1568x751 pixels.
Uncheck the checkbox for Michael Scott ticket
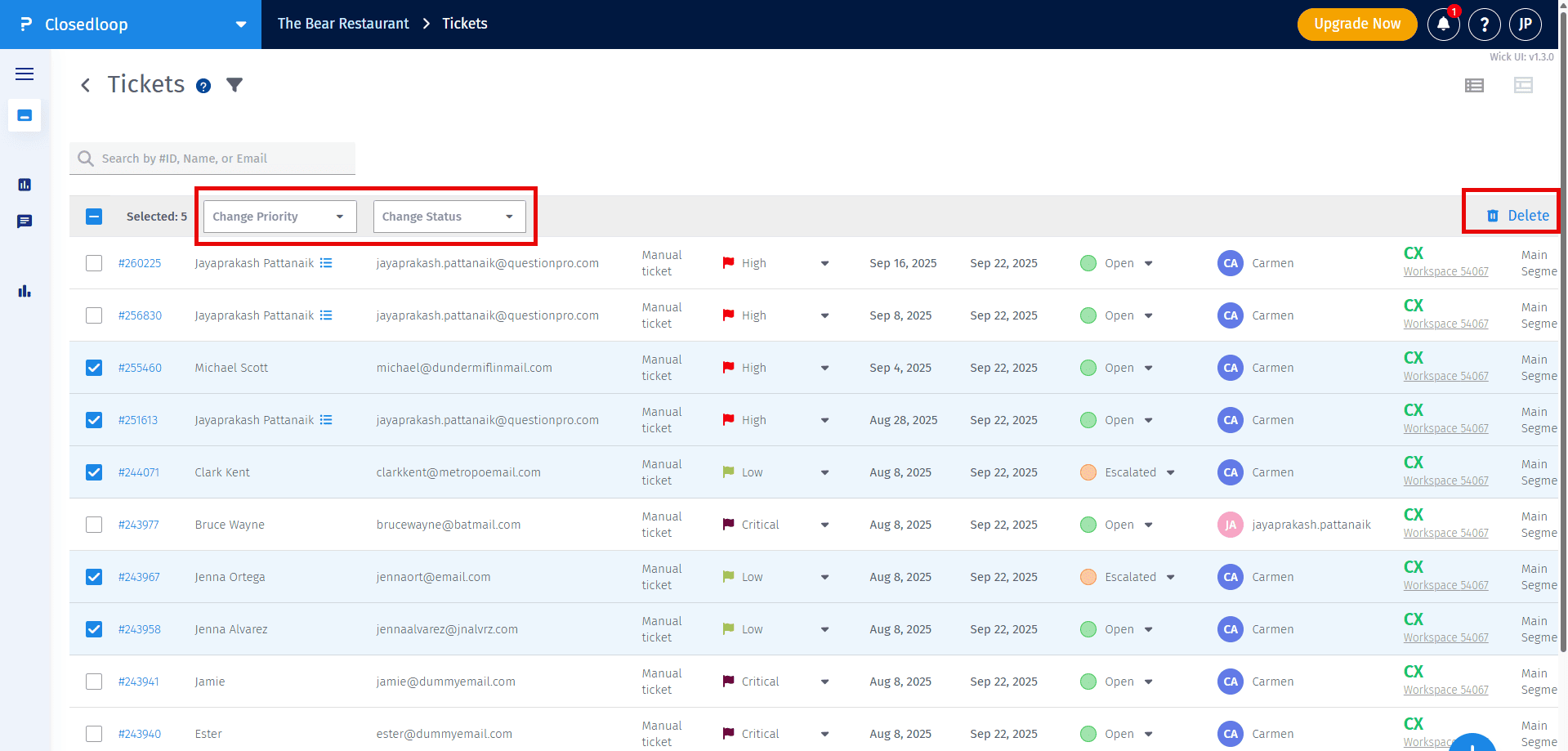tap(94, 368)
